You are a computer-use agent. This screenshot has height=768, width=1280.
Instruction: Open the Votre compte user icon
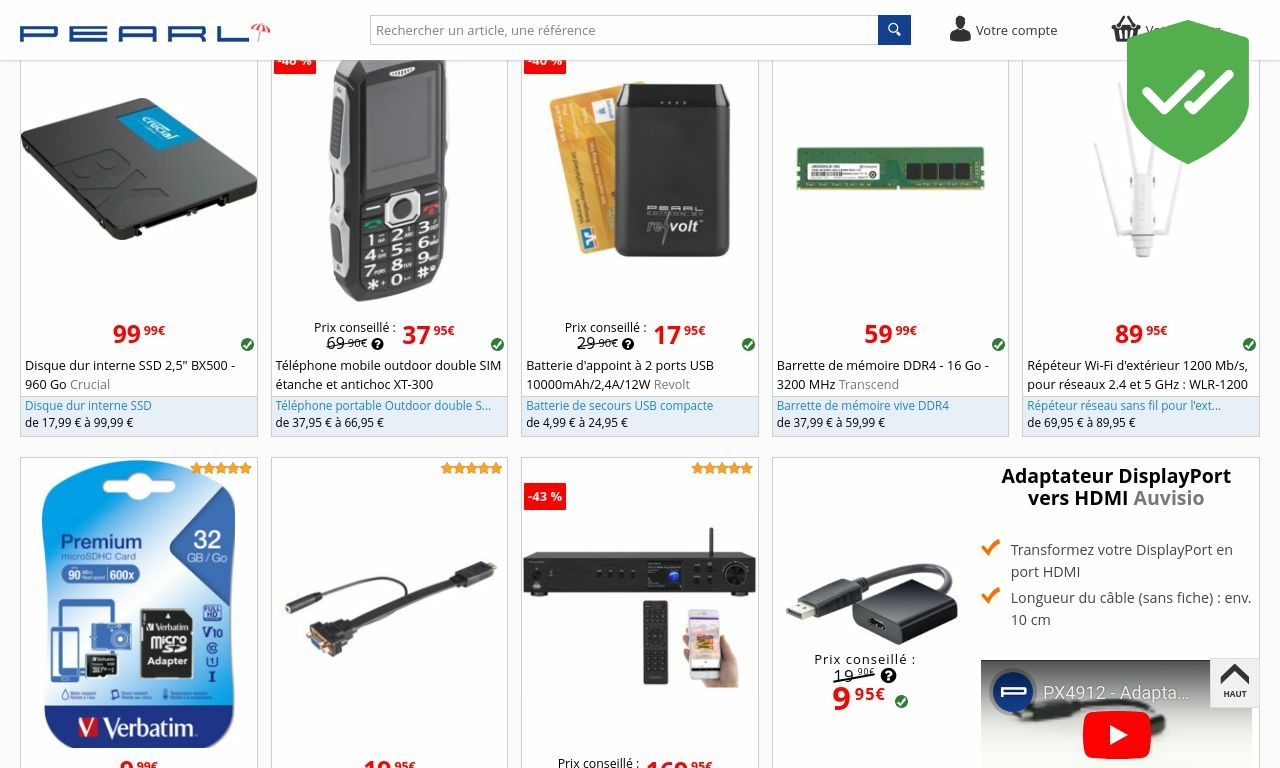tap(960, 29)
